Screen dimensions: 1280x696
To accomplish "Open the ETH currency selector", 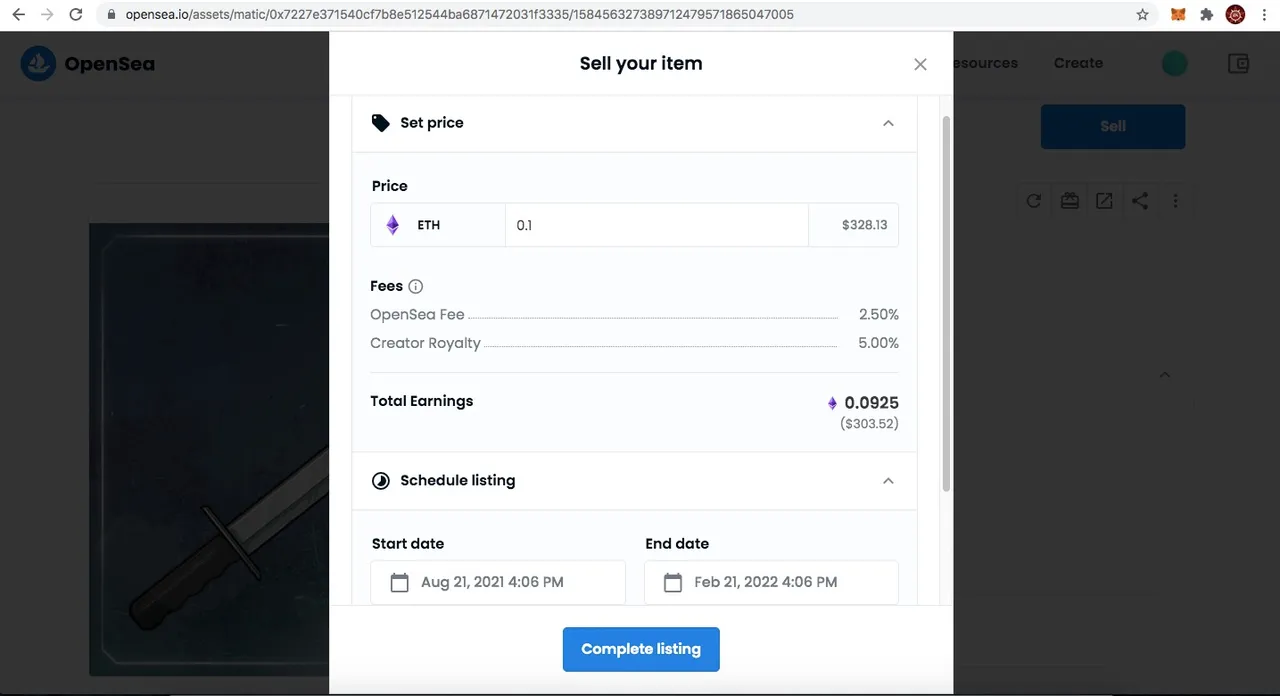I will 438,225.
